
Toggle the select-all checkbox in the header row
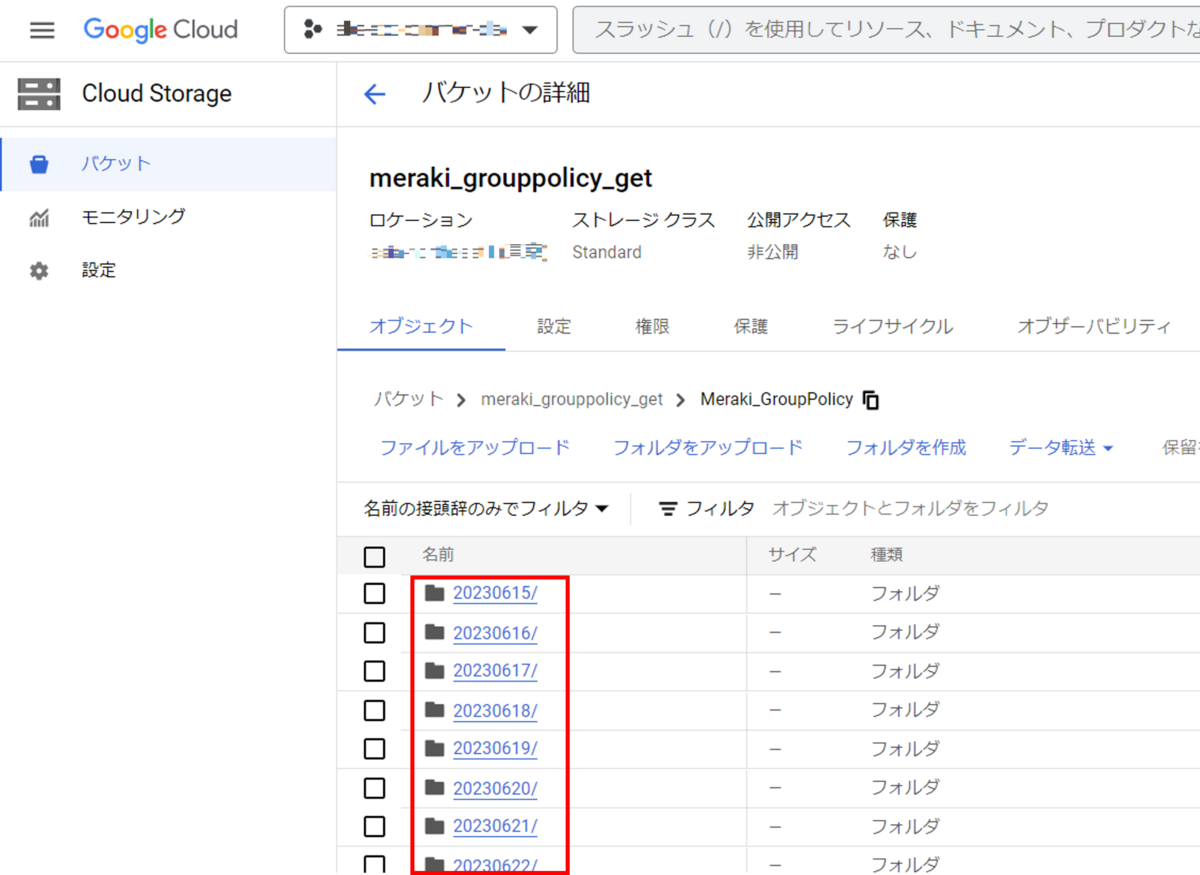[374, 557]
